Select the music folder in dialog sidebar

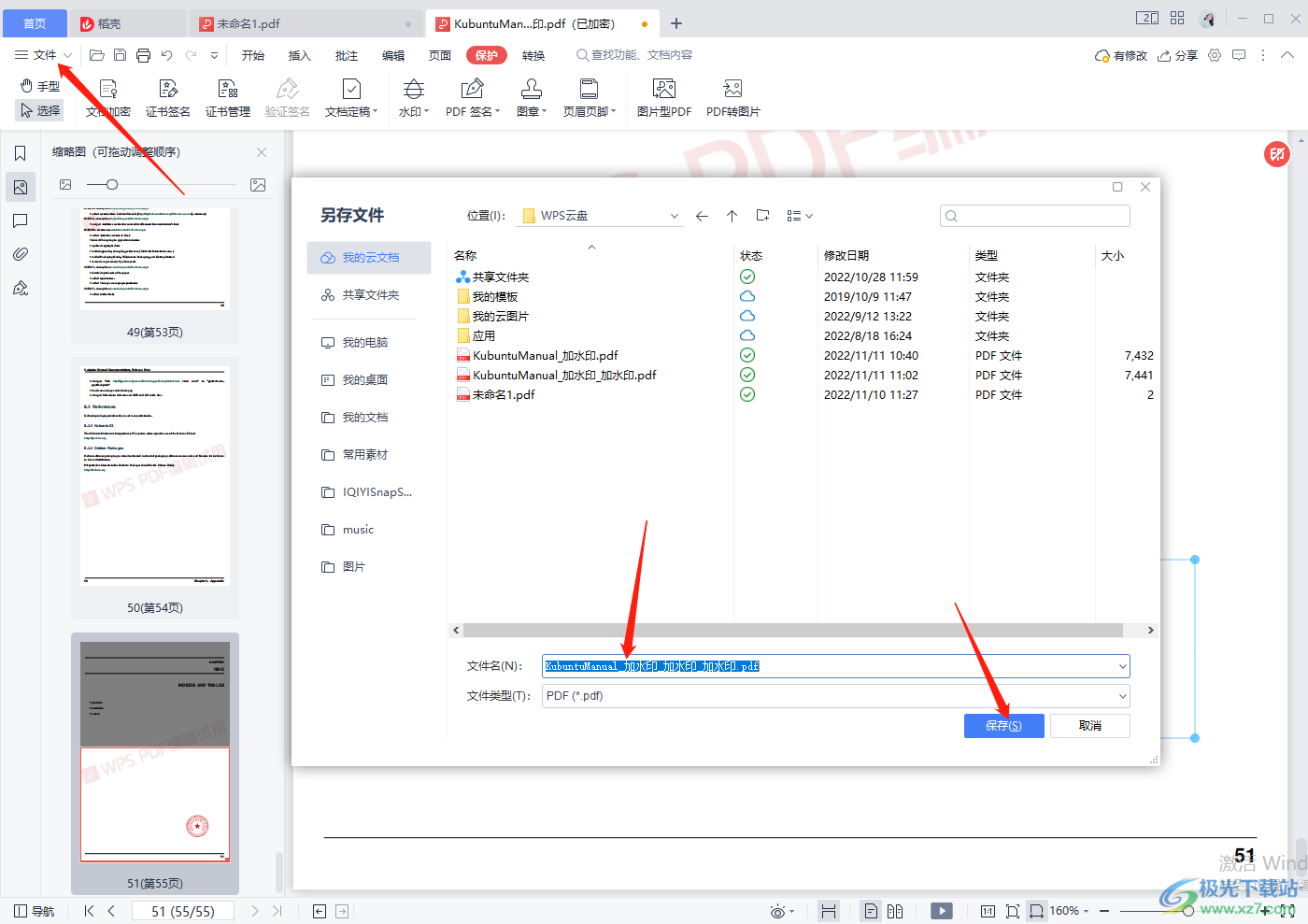pos(369,530)
